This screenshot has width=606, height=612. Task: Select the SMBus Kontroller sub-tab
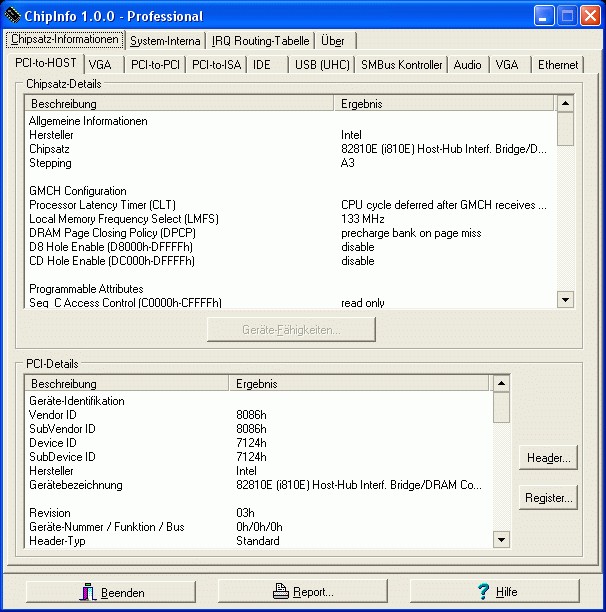(x=402, y=65)
